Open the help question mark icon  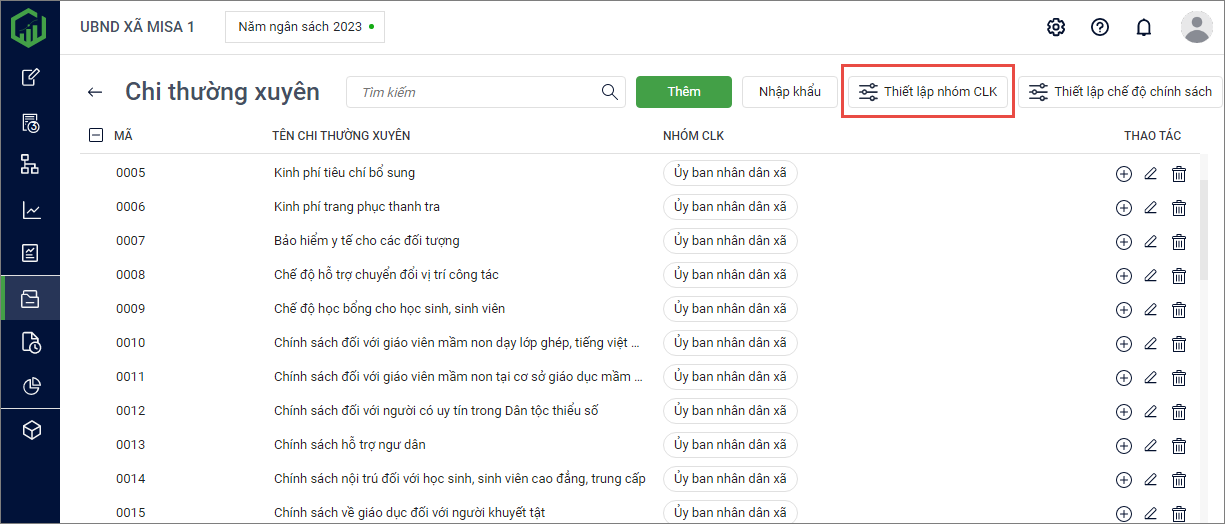click(x=1100, y=27)
